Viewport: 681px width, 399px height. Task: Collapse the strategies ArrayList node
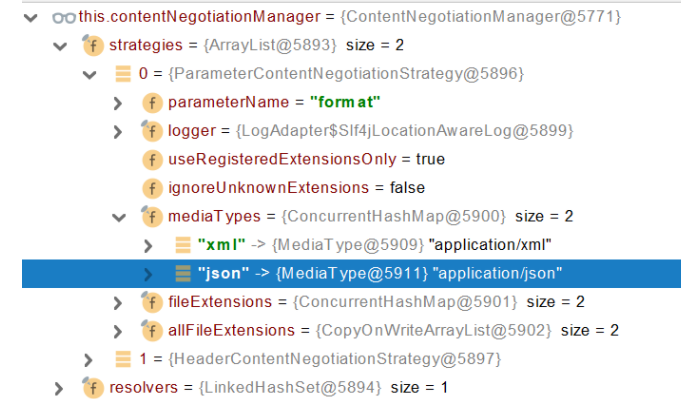pos(60,46)
